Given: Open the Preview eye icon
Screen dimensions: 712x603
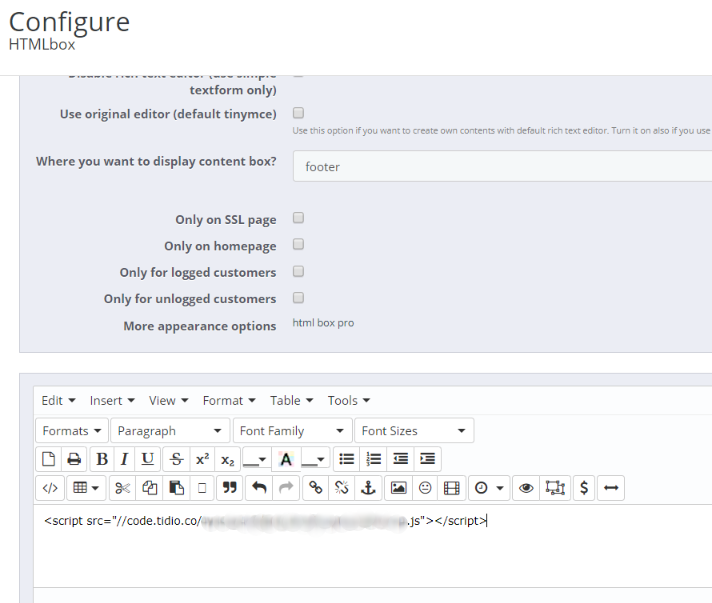Looking at the screenshot, I should click(526, 488).
